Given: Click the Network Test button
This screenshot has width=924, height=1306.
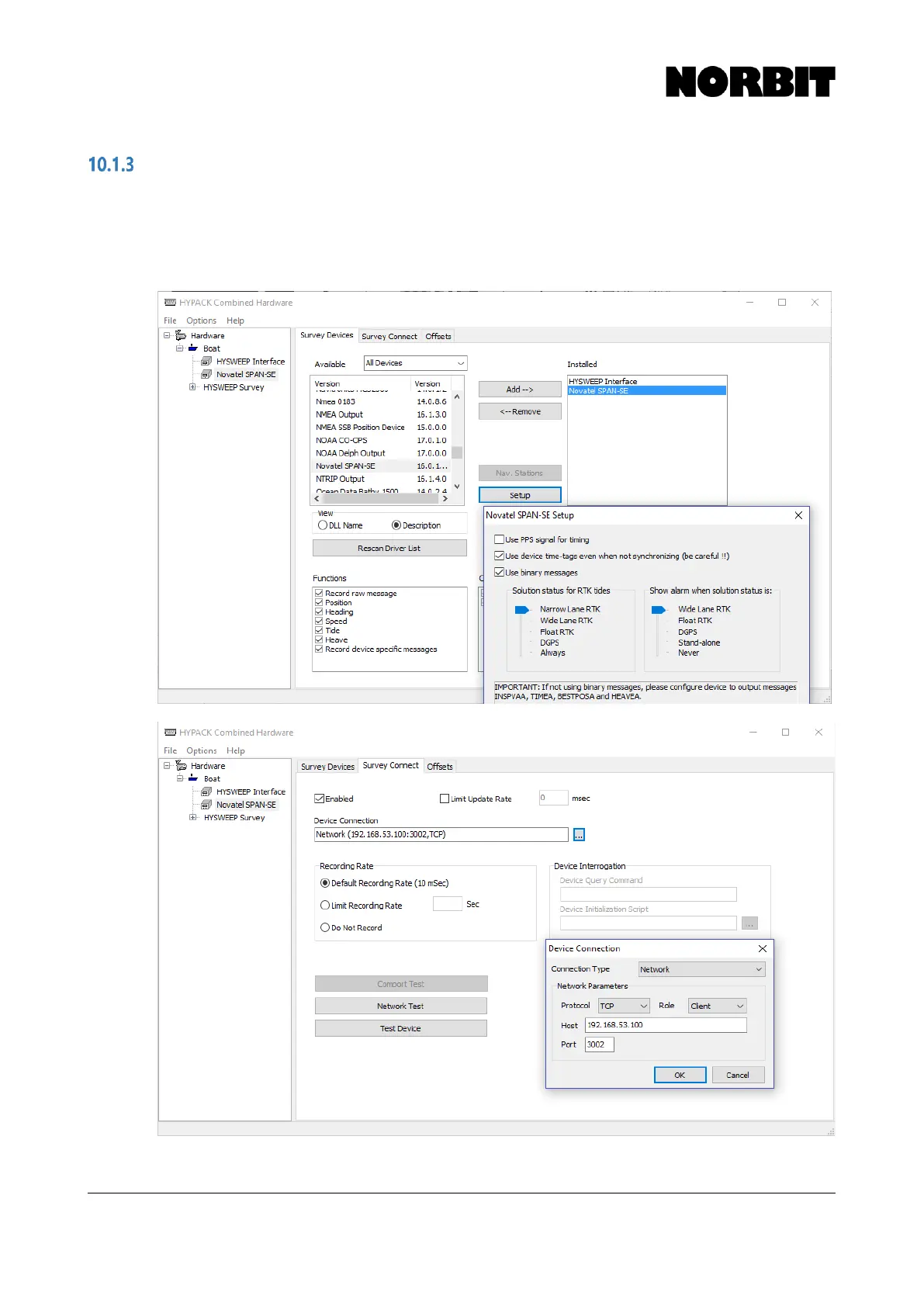Looking at the screenshot, I should tap(400, 1006).
